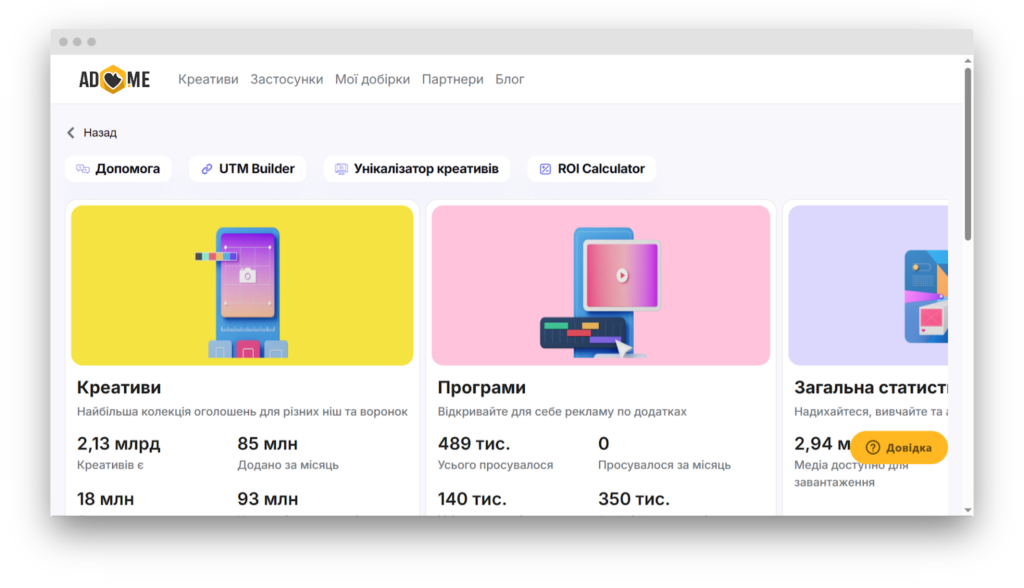Click the AdMe heart logo

pyautogui.click(x=113, y=78)
